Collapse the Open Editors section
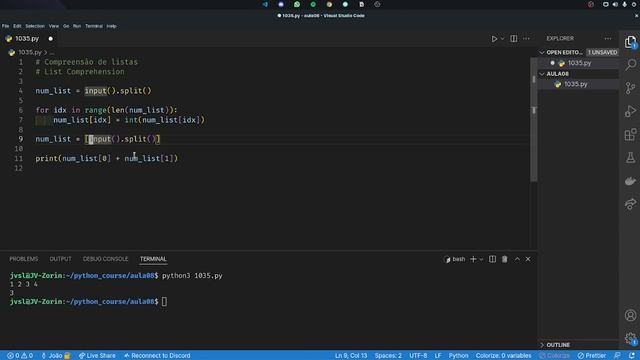The width and height of the screenshot is (640, 360). click(563, 53)
